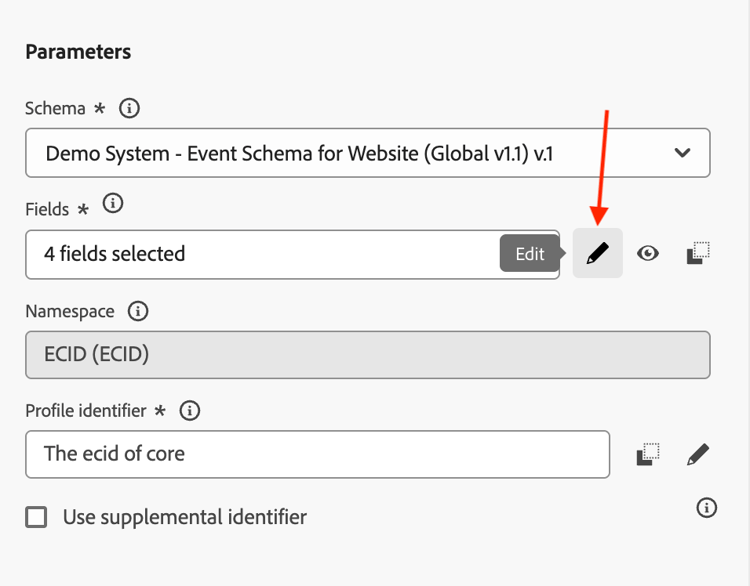Edit the Profile identifier with the pencil icon
Image resolution: width=750 pixels, height=586 pixels.
click(x=698, y=455)
